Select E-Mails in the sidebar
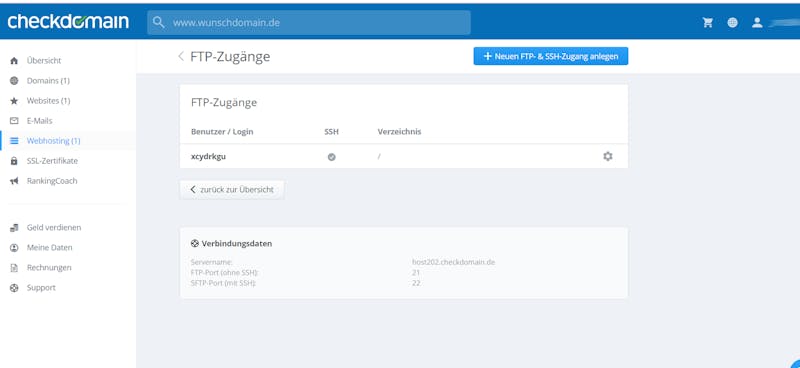800x368 pixels. 39,121
